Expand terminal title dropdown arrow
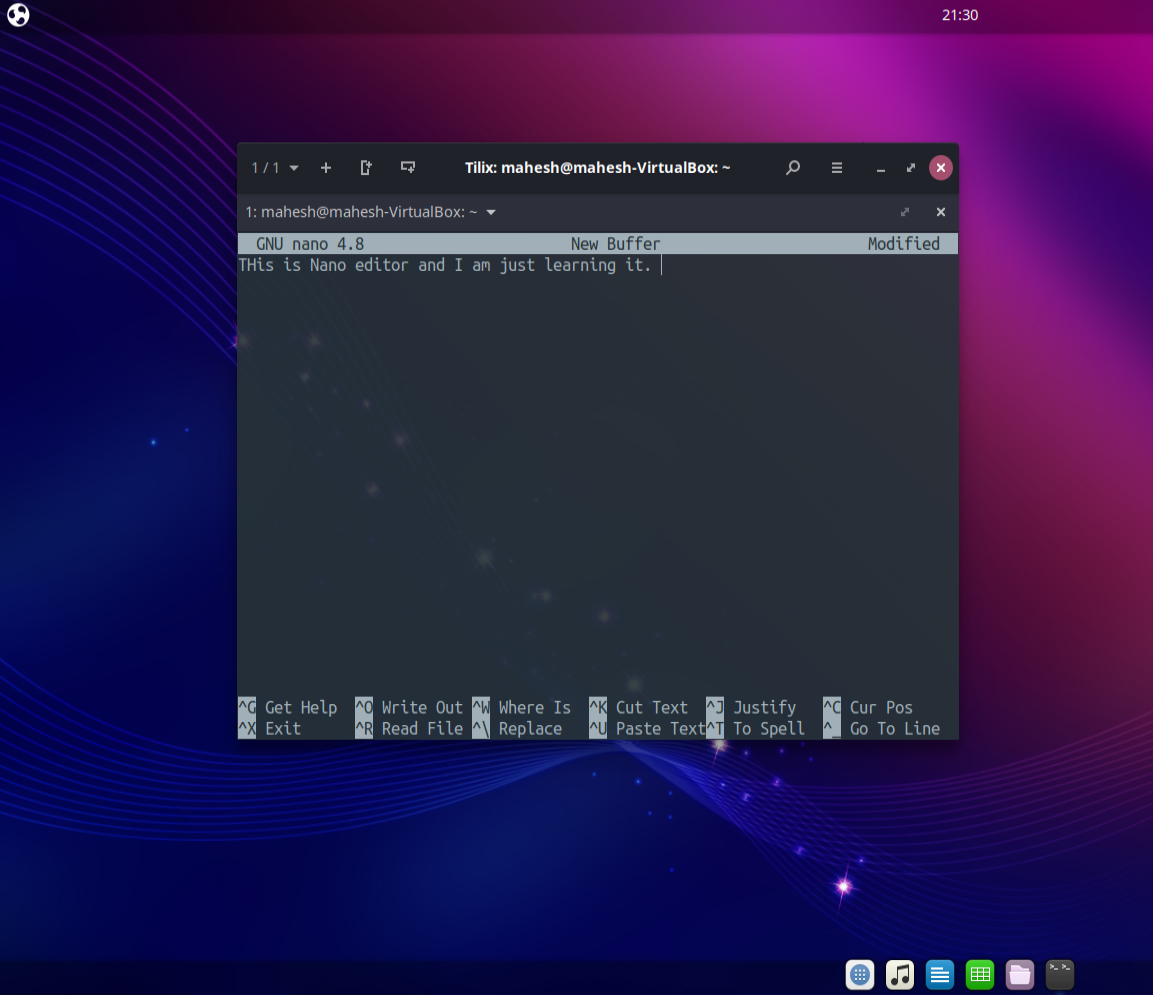Viewport: 1153px width, 995px height. tap(491, 213)
